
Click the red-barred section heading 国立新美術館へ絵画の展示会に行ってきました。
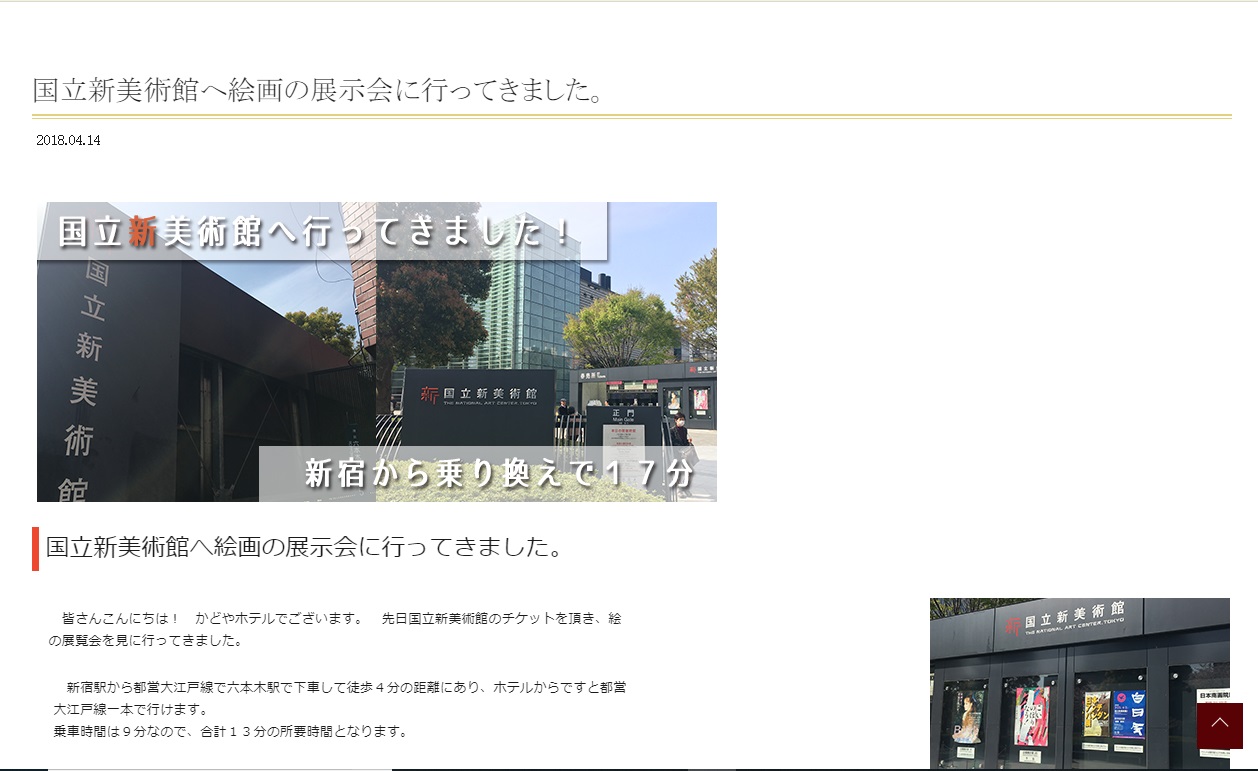click(305, 547)
